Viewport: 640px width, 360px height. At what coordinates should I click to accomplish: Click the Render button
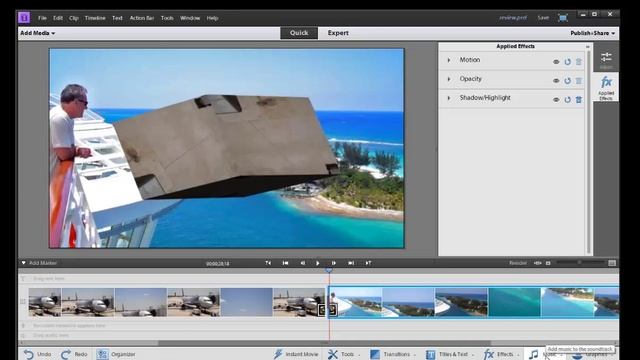click(x=518, y=263)
